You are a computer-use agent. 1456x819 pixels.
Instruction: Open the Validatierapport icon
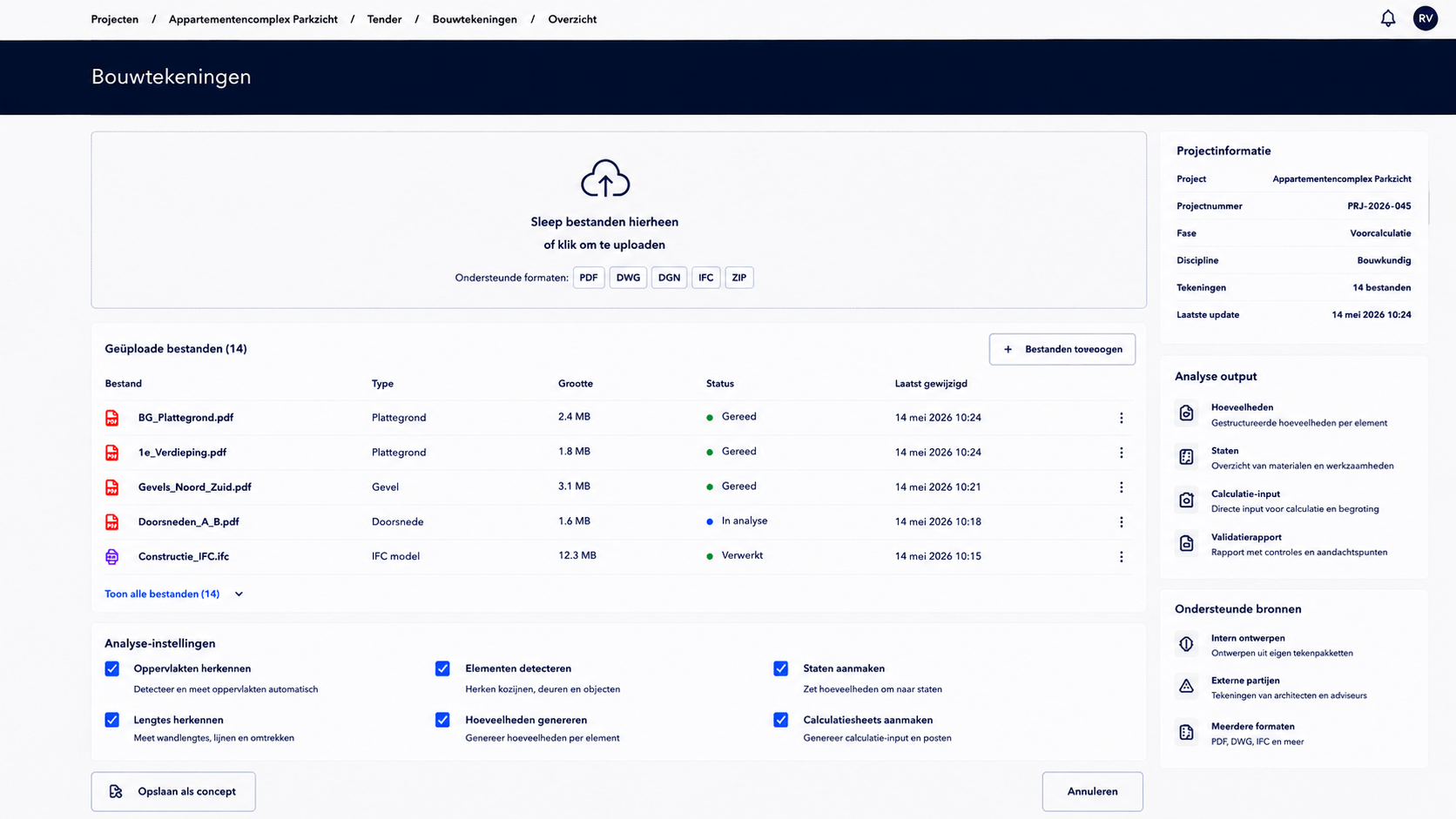tap(1186, 543)
